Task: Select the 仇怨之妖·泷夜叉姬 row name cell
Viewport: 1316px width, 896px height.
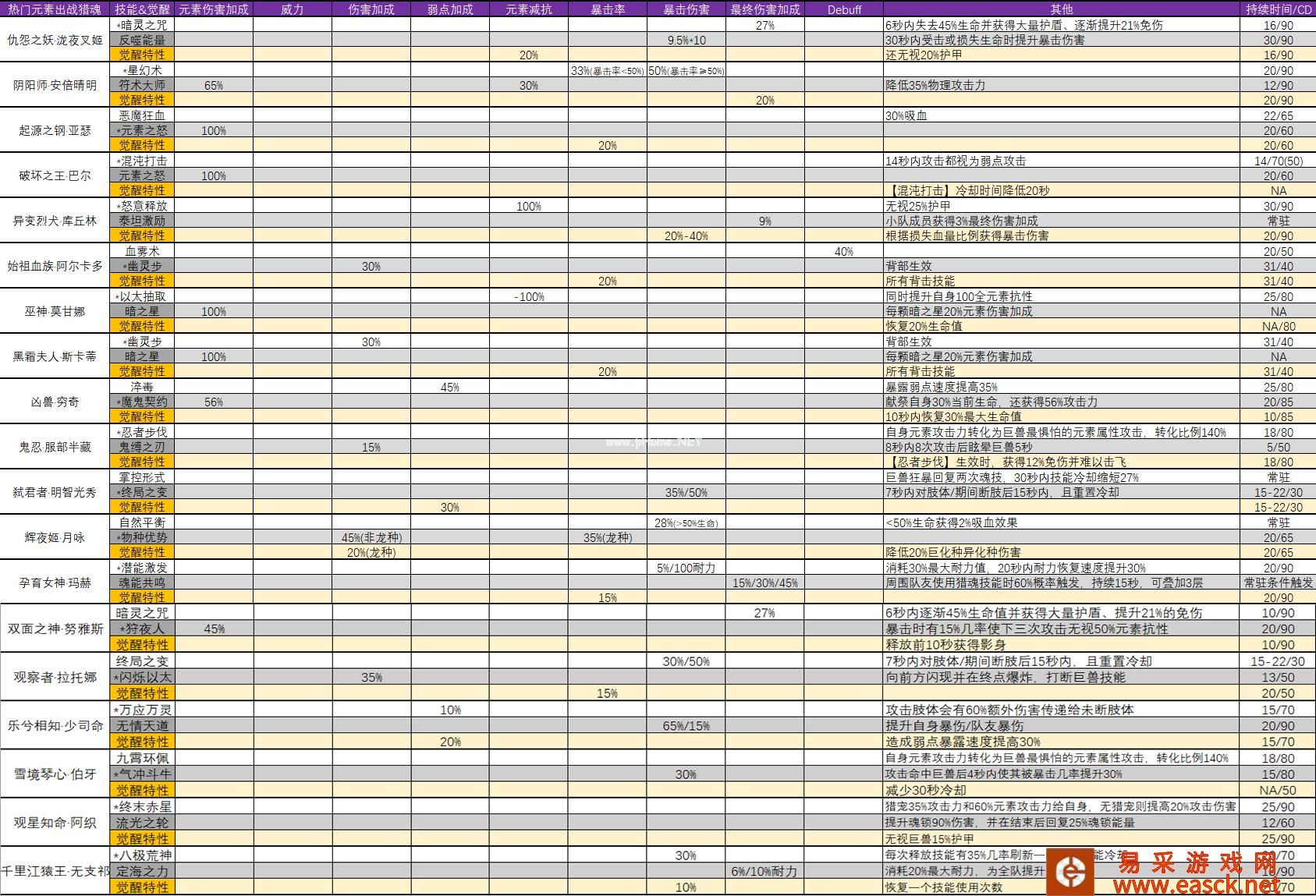Action: click(55, 40)
